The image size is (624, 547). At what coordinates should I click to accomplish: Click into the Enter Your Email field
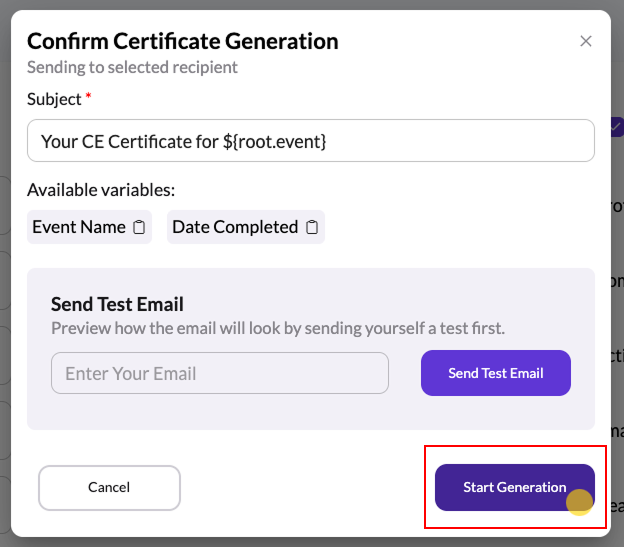pos(220,373)
